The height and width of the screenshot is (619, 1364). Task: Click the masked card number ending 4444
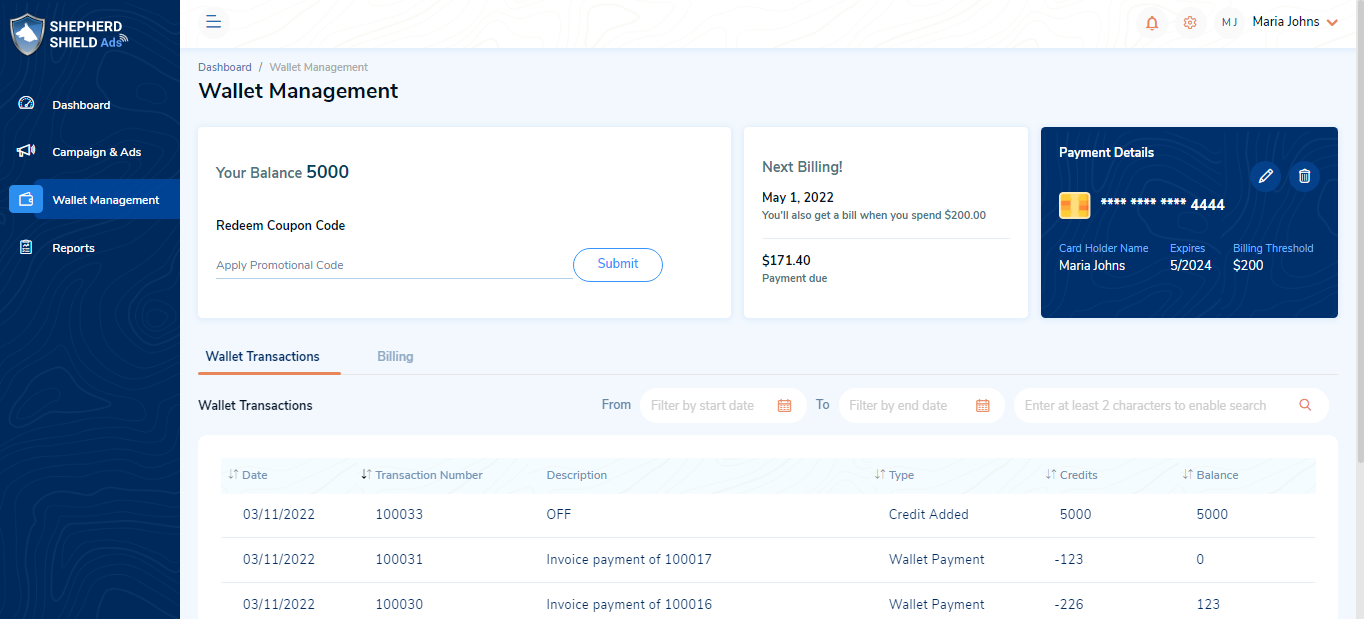pos(1162,204)
